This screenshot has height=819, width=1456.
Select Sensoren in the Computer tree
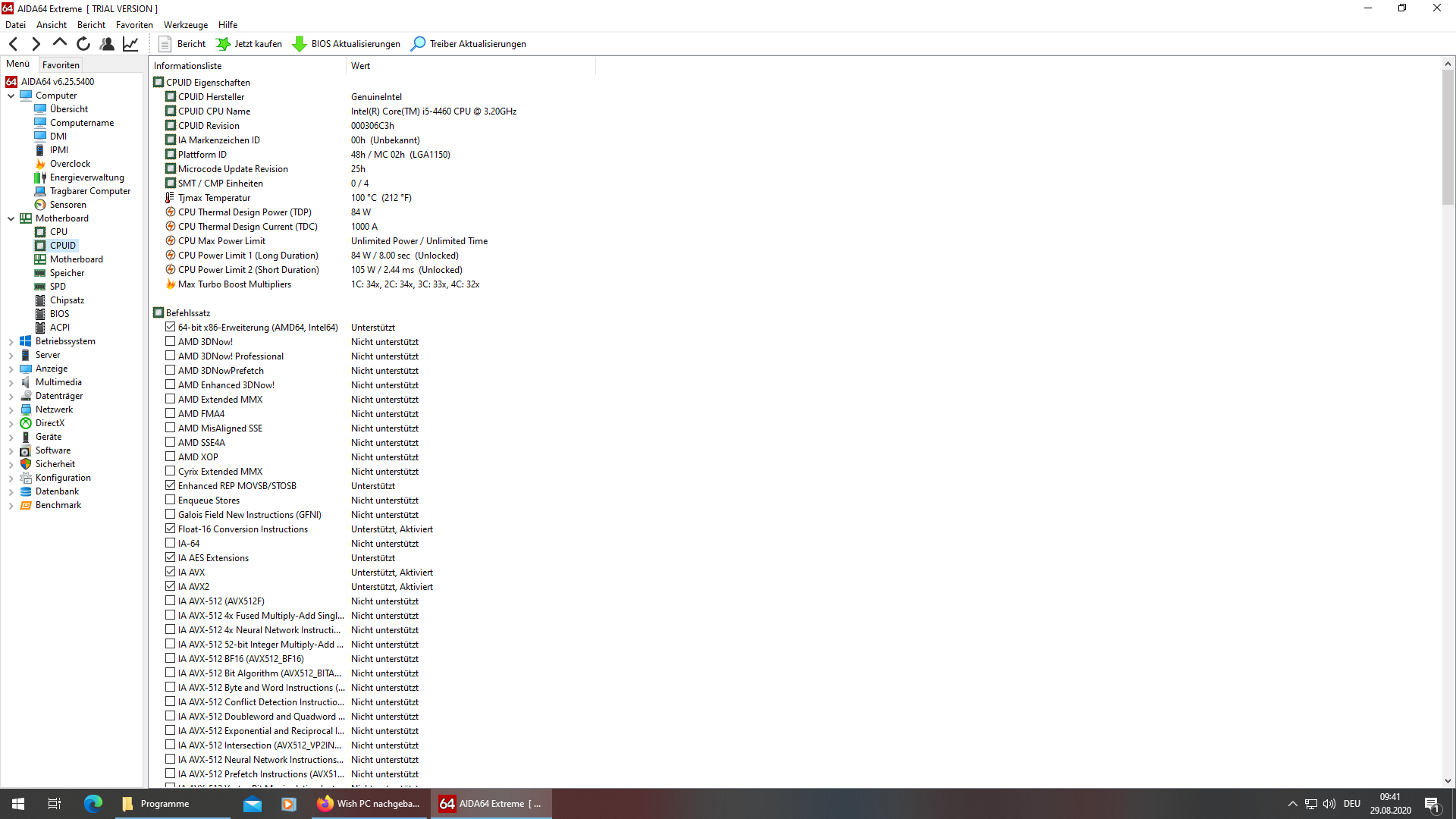[x=67, y=205]
